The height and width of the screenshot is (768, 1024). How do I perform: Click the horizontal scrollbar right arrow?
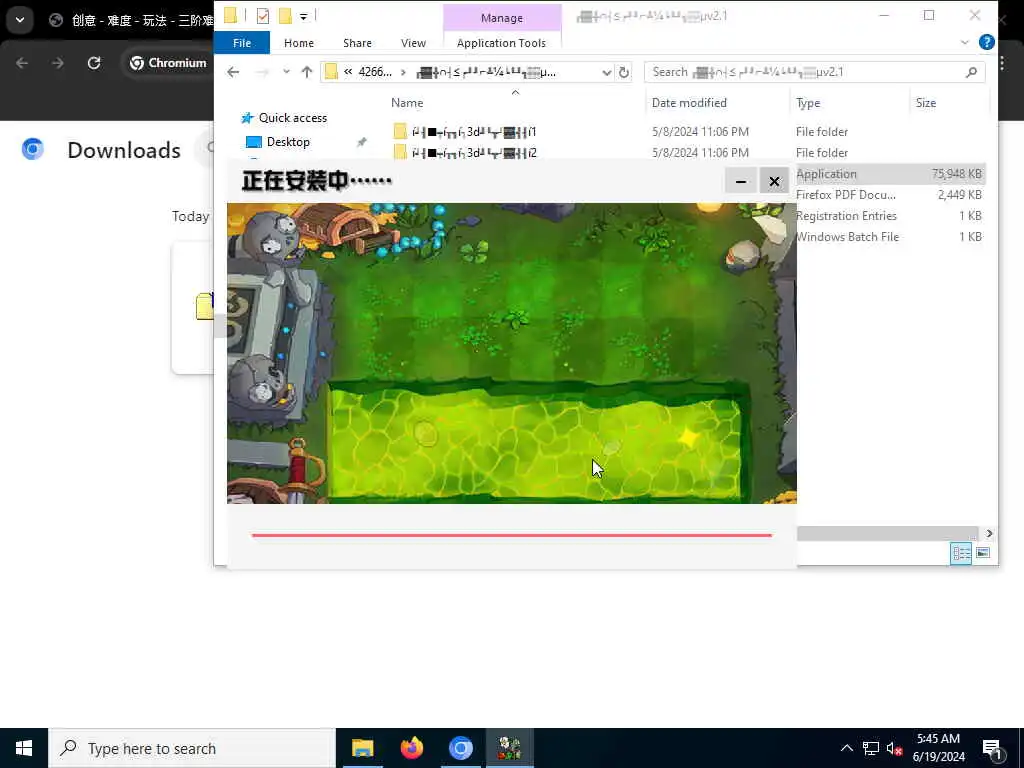[x=989, y=534]
